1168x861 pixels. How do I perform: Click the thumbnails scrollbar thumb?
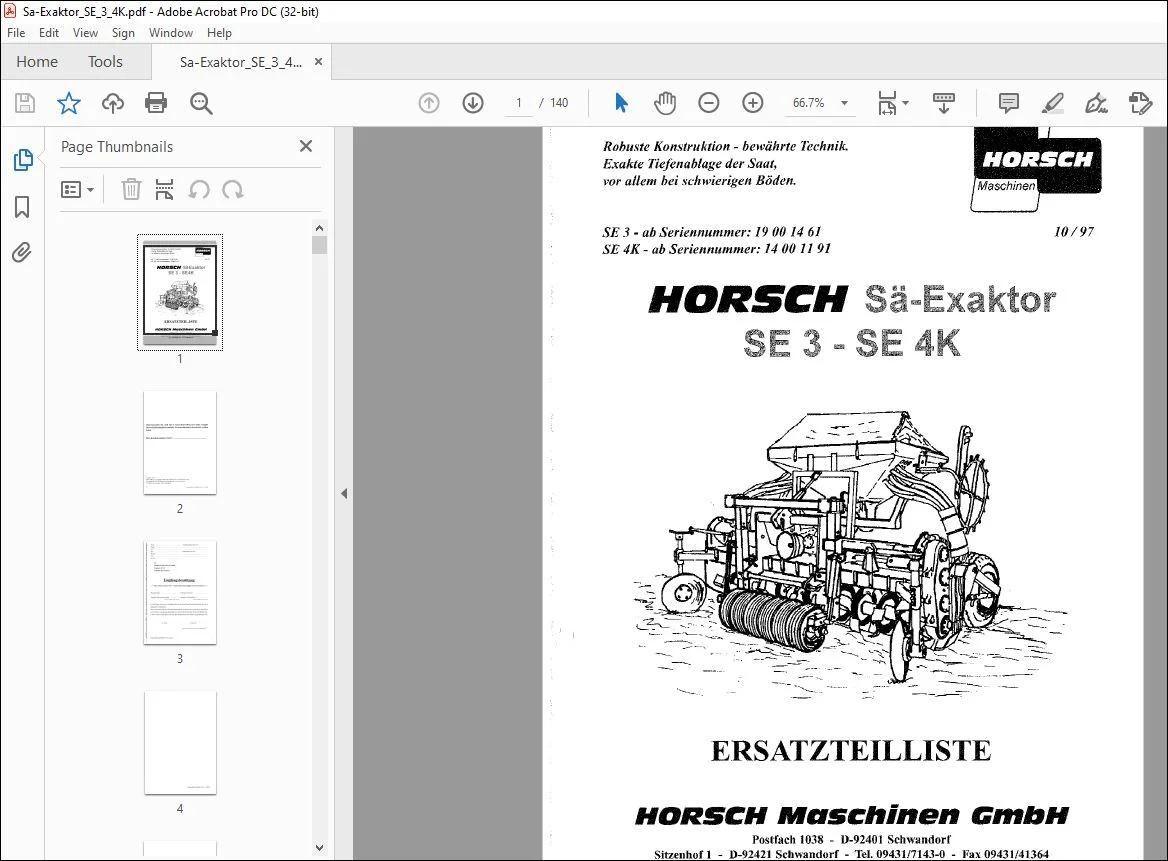[320, 245]
